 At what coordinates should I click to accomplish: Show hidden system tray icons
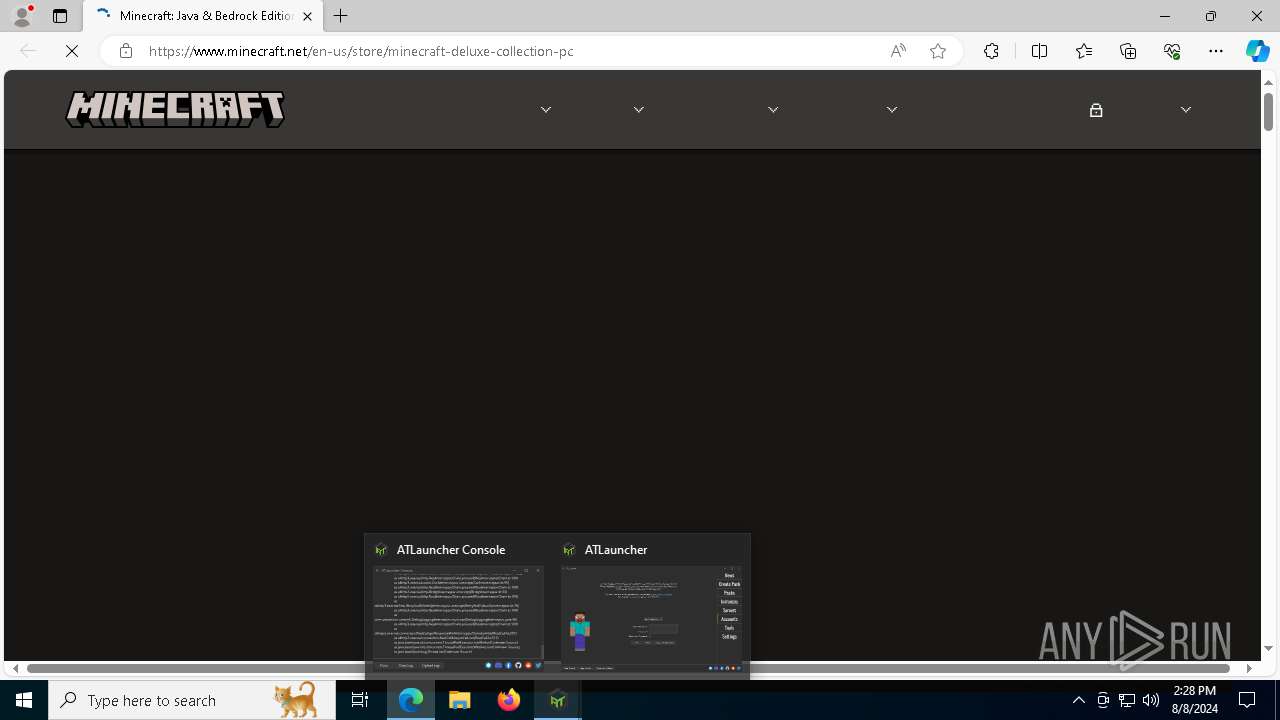(1078, 700)
